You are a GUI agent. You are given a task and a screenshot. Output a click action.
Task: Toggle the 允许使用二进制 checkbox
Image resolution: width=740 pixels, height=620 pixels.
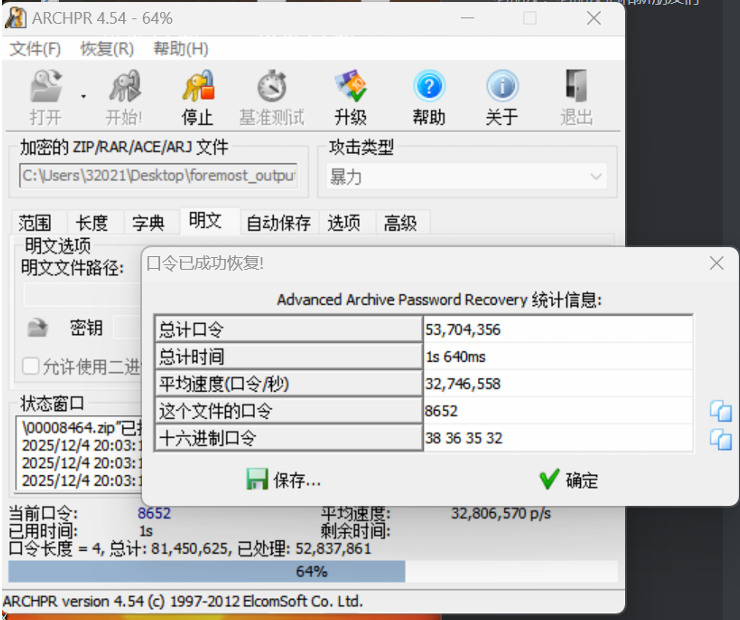tap(31, 366)
